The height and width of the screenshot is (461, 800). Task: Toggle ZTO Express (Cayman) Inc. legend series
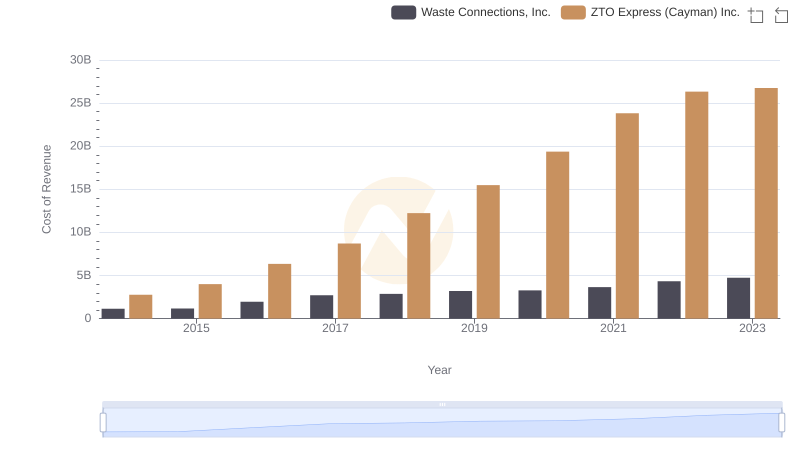[650, 12]
